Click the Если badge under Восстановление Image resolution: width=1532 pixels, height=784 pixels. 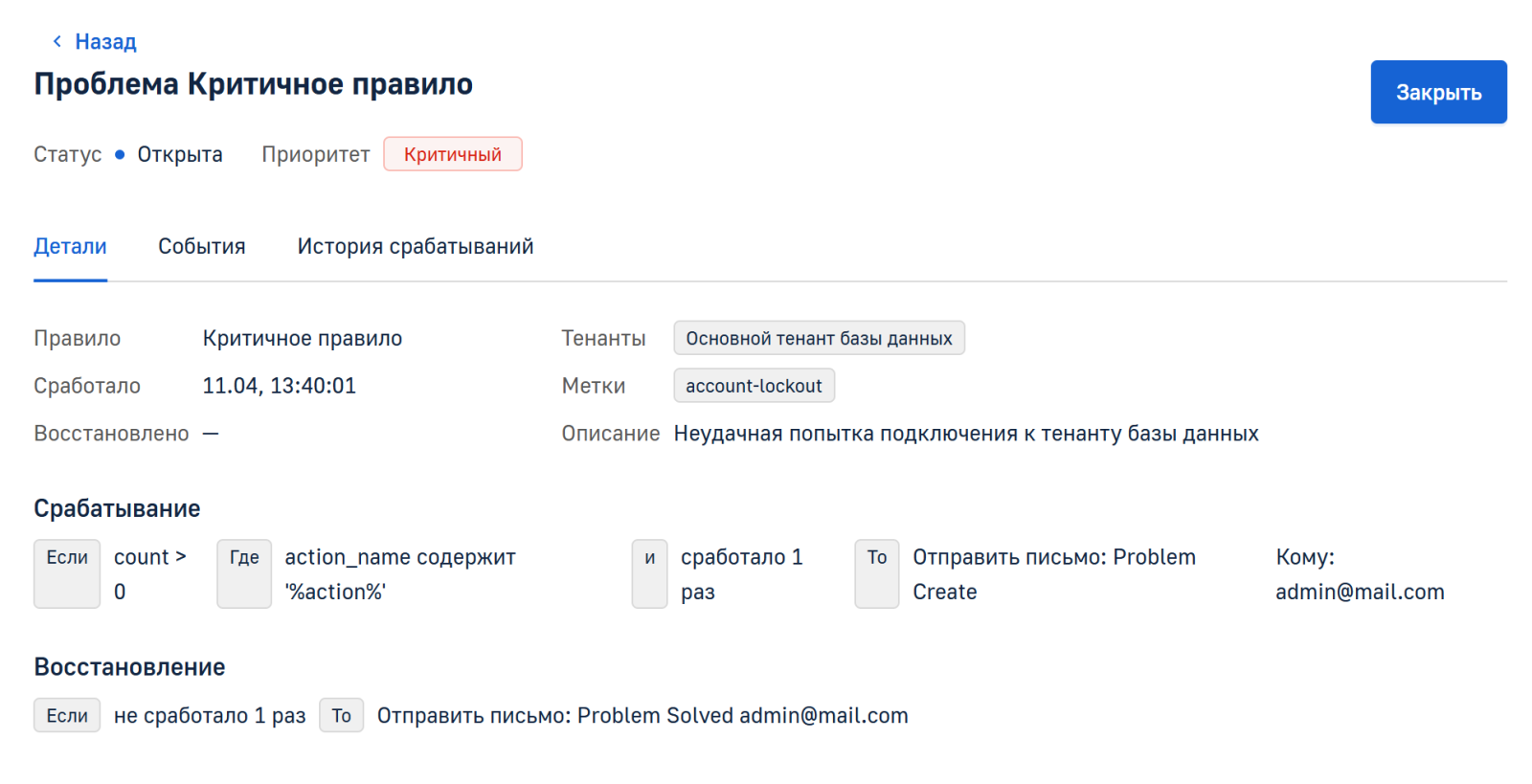coord(67,715)
